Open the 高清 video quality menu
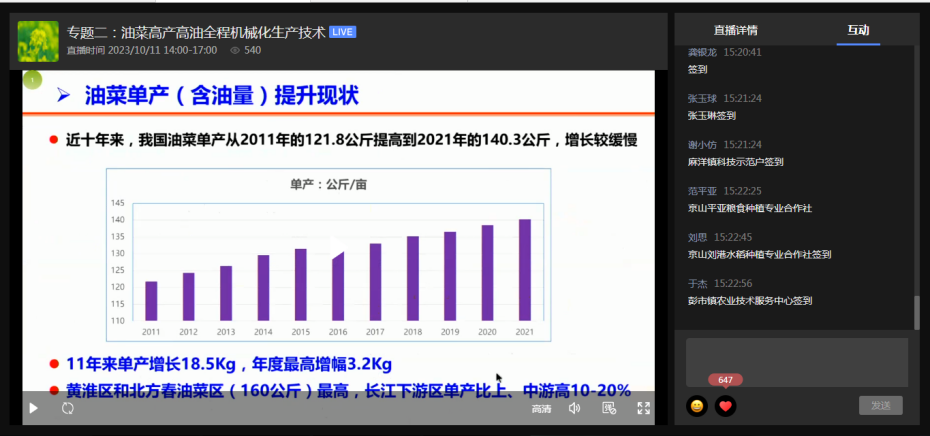Screen dimensions: 930x436 tap(541, 408)
